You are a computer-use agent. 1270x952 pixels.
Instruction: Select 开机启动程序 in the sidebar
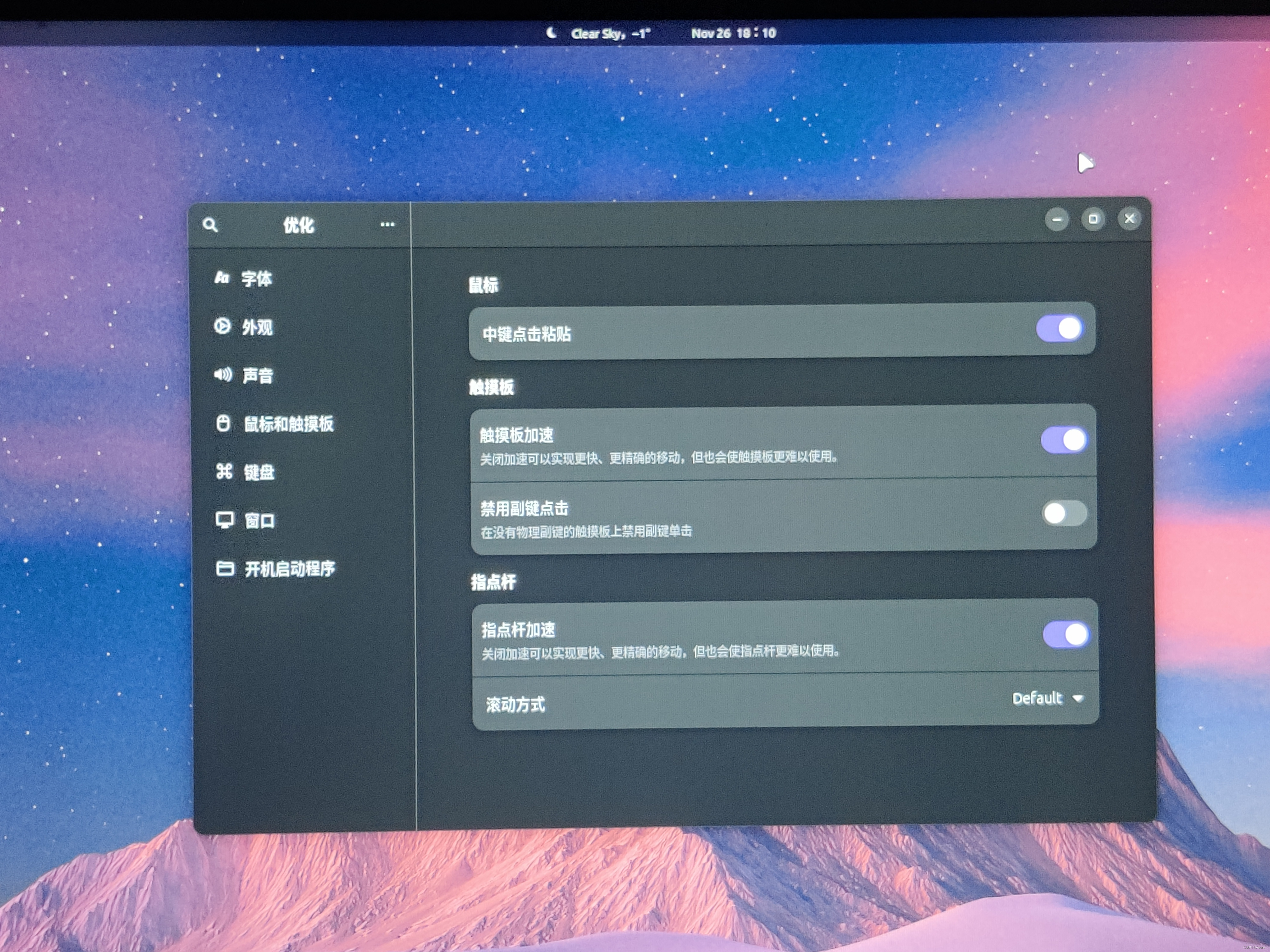tap(289, 569)
